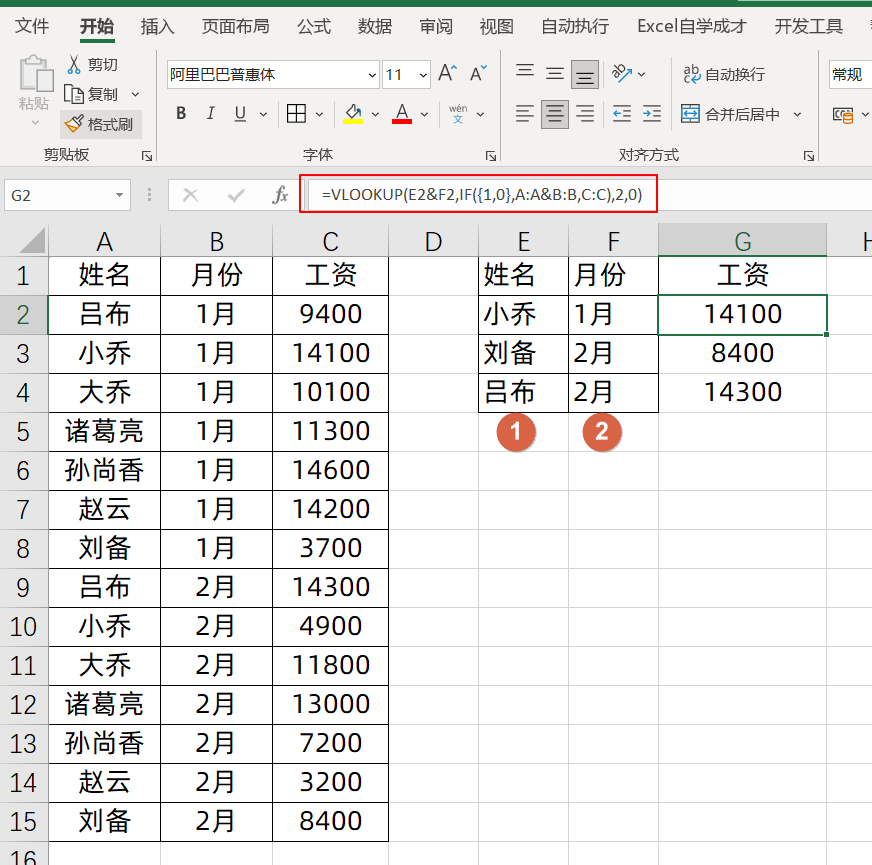Expand the text orientation dropdown arrow
This screenshot has height=865, width=872.
641,74
